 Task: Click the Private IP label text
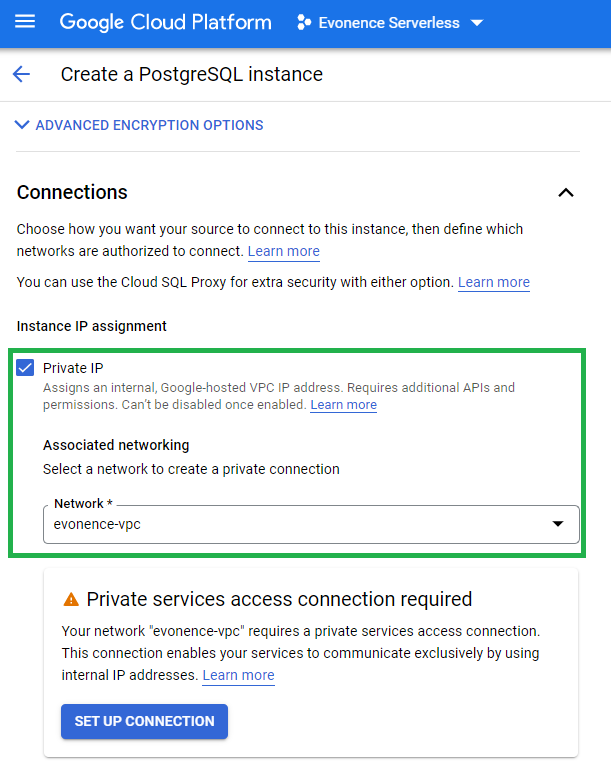[73, 368]
